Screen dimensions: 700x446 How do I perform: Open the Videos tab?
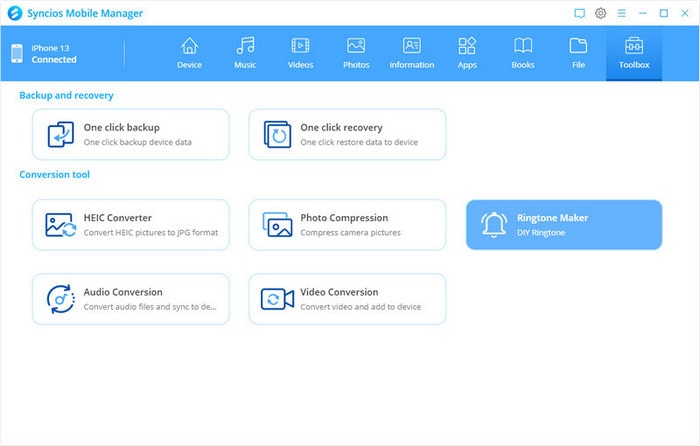click(300, 54)
